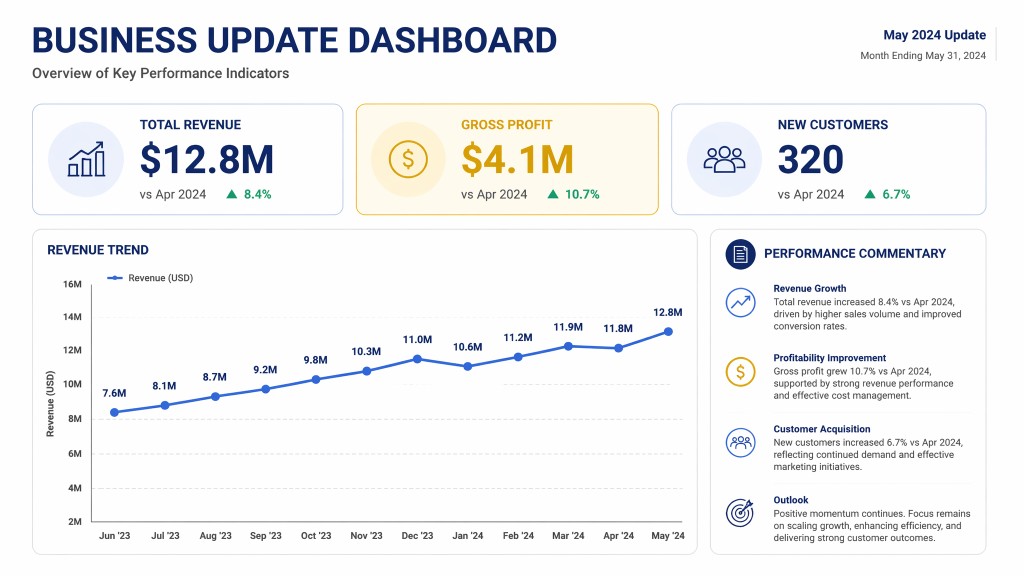Click vs Apr 2024 in the Gross Profit card
Viewport: 1024px width, 576px height.
(x=494, y=194)
